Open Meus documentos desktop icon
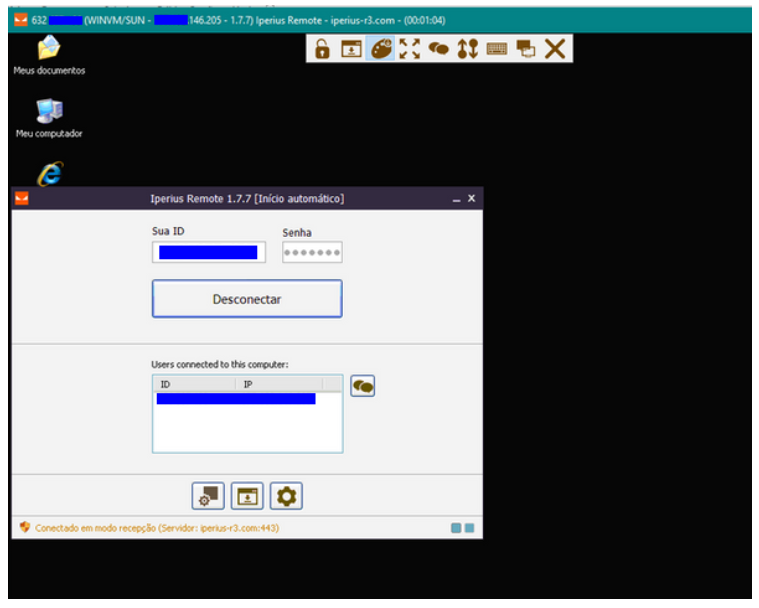The image size is (759, 608). (x=49, y=55)
